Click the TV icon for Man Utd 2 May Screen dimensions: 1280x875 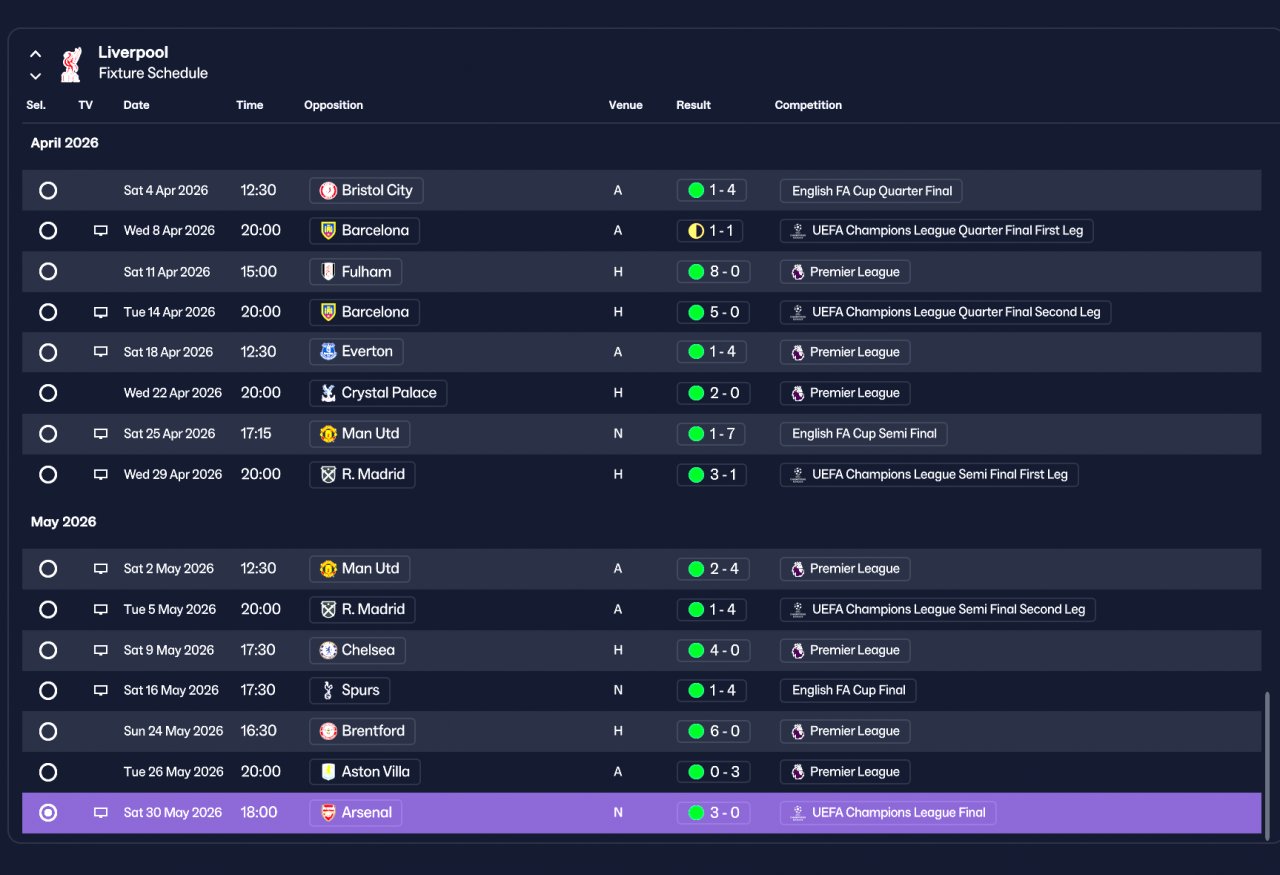click(101, 569)
